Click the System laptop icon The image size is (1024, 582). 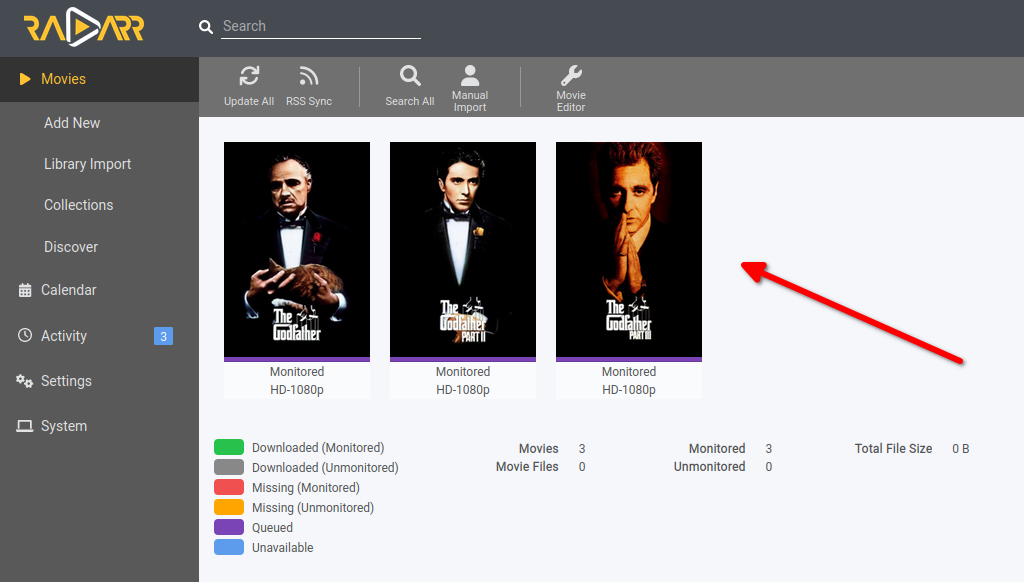pyautogui.click(x=25, y=426)
